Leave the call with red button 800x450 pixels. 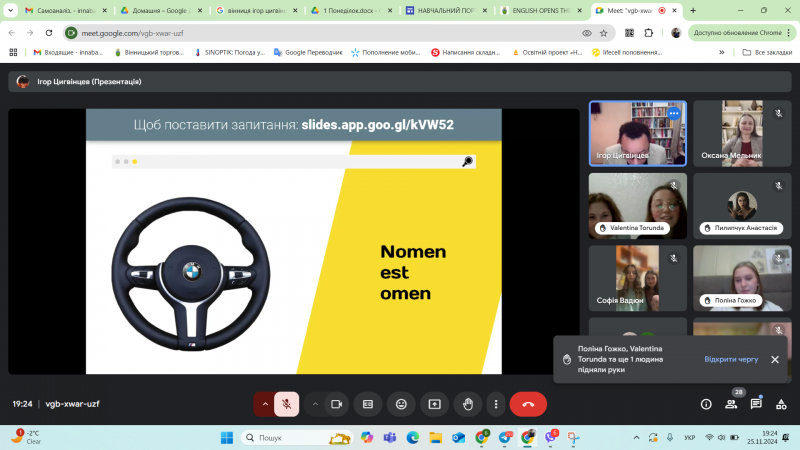pyautogui.click(x=528, y=404)
